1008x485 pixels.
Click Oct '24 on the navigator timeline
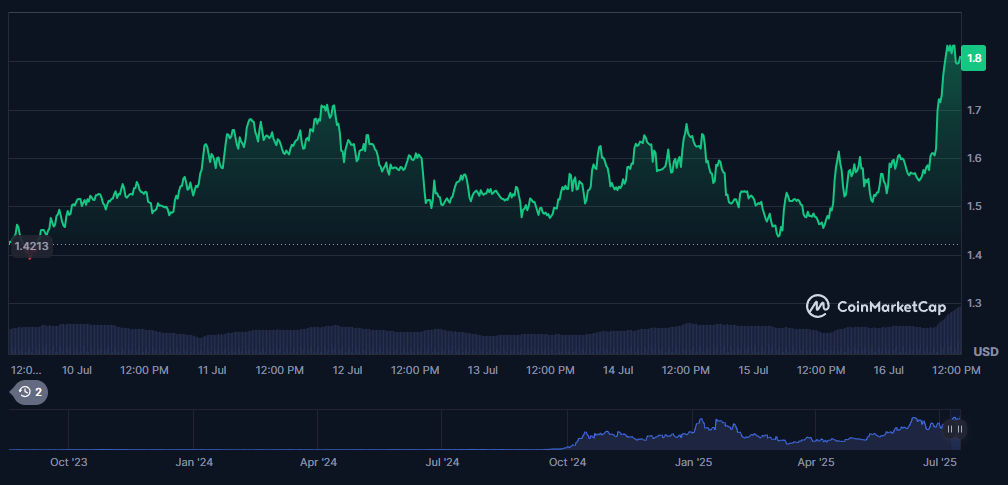point(568,462)
